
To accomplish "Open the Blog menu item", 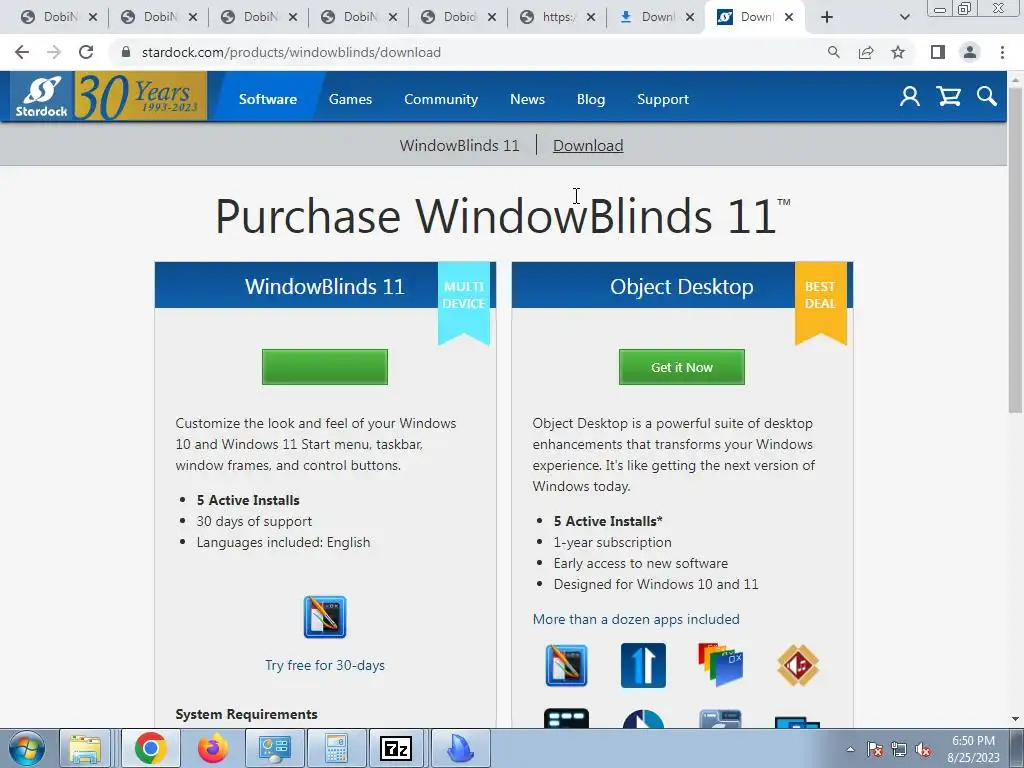I will (x=591, y=99).
